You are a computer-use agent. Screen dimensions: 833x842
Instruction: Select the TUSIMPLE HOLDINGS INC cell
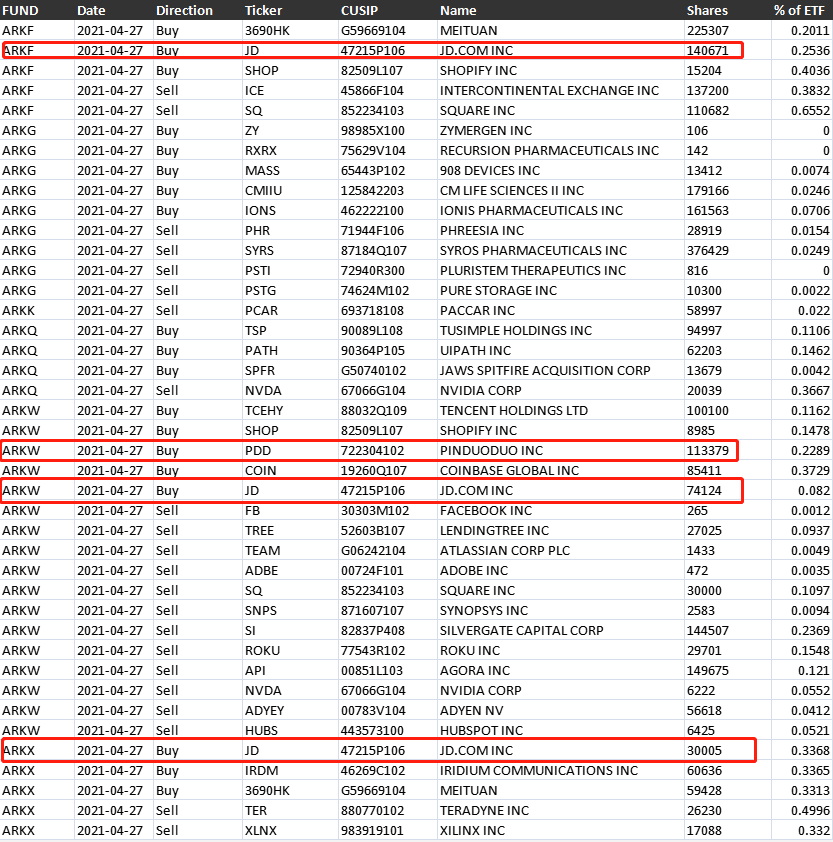pyautogui.click(x=516, y=331)
